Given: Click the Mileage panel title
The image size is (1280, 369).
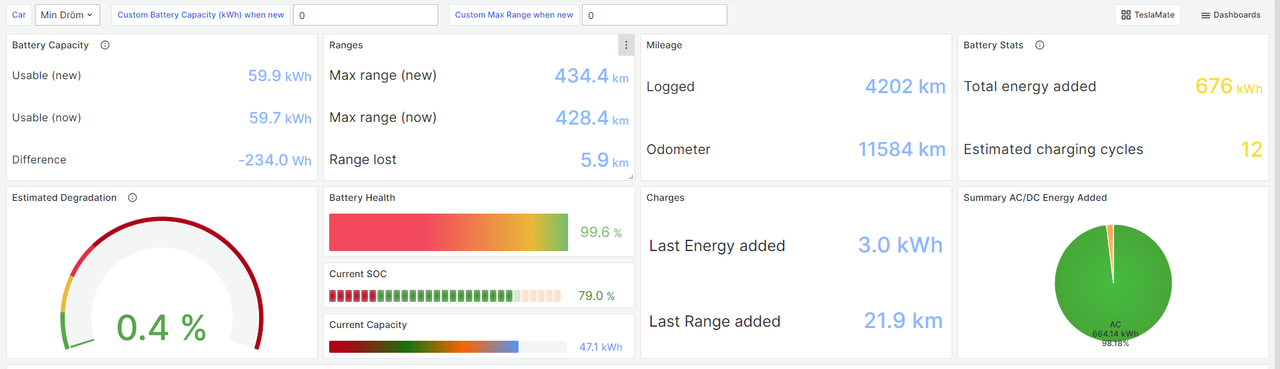Looking at the screenshot, I should [x=664, y=45].
